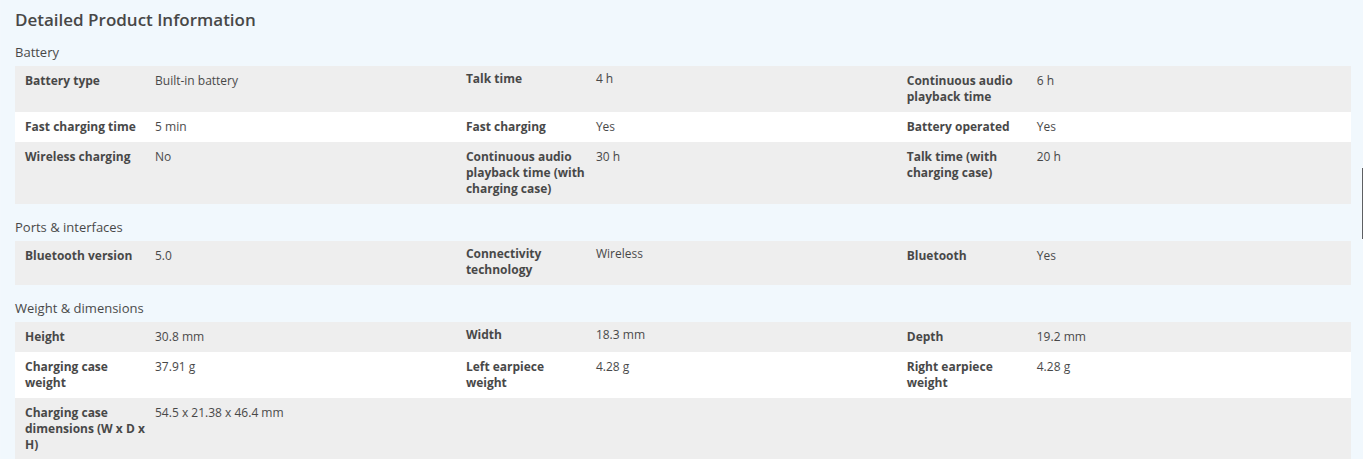Select the charging case dimensions 54.5 x 21.38 x 46.4 mm value
Screen dimensions: 1363x459
[x=219, y=413]
